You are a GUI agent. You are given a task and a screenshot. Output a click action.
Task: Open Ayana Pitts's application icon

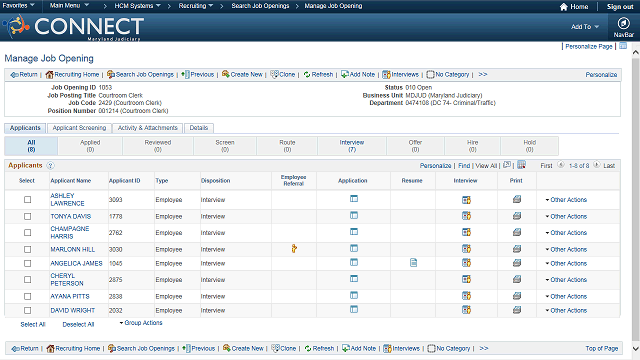pos(354,295)
